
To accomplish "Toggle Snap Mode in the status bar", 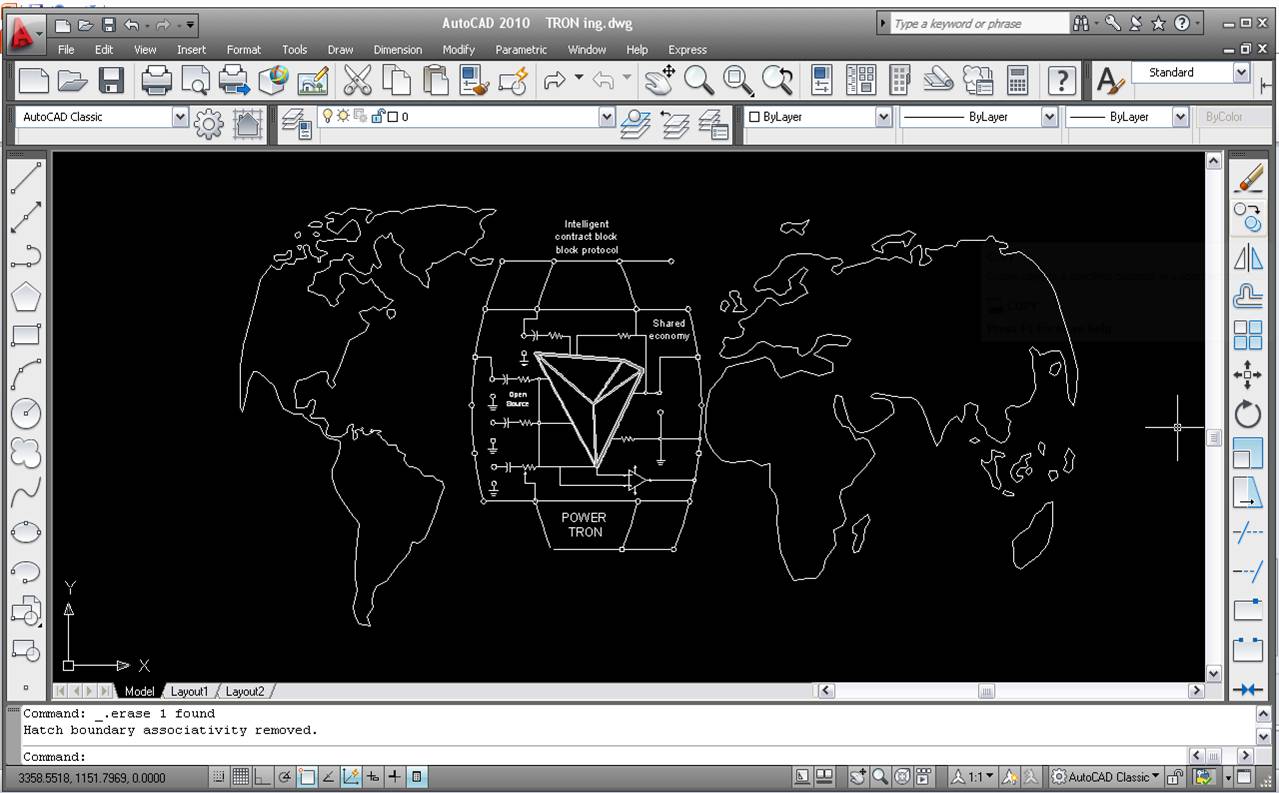I will [x=218, y=777].
